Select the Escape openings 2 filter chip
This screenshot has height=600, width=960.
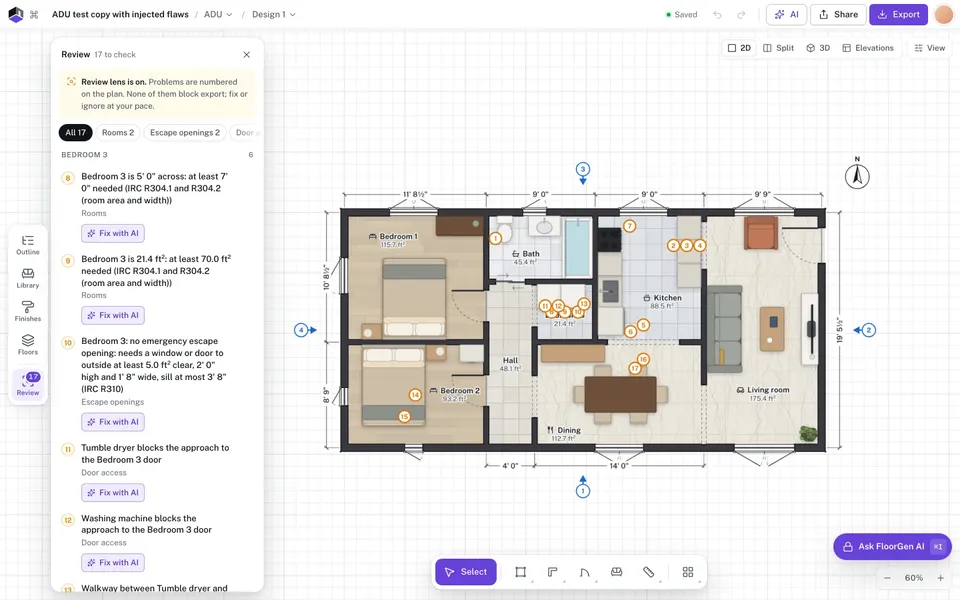click(x=184, y=132)
